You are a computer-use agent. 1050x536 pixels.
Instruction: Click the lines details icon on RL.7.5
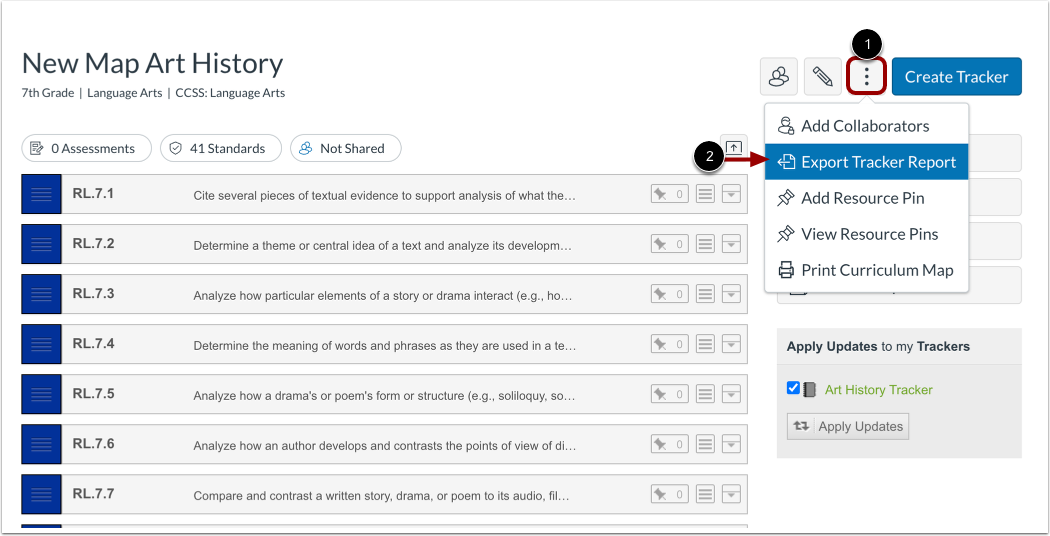[705, 394]
